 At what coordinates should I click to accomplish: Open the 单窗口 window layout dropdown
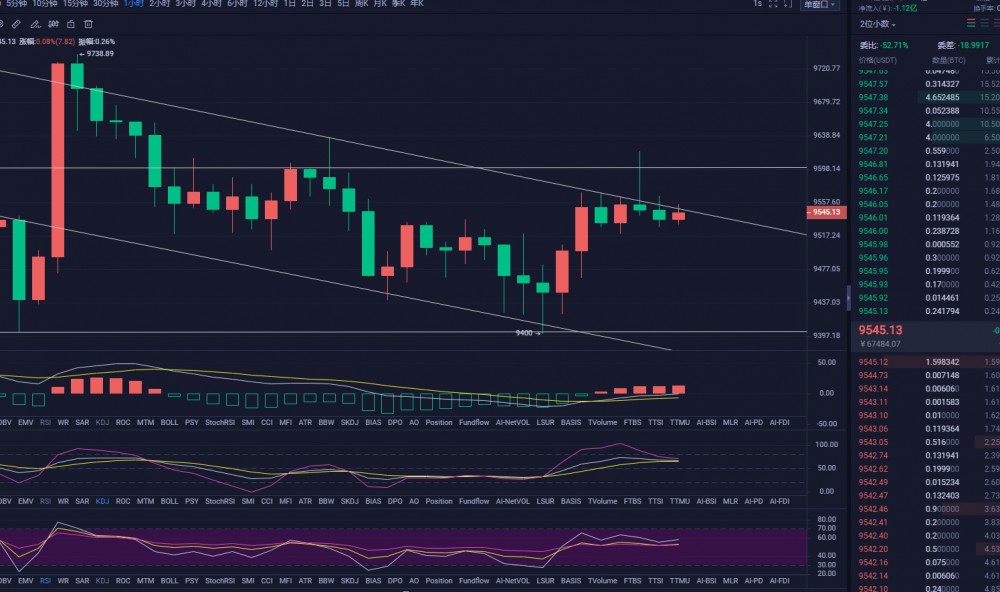click(819, 4)
